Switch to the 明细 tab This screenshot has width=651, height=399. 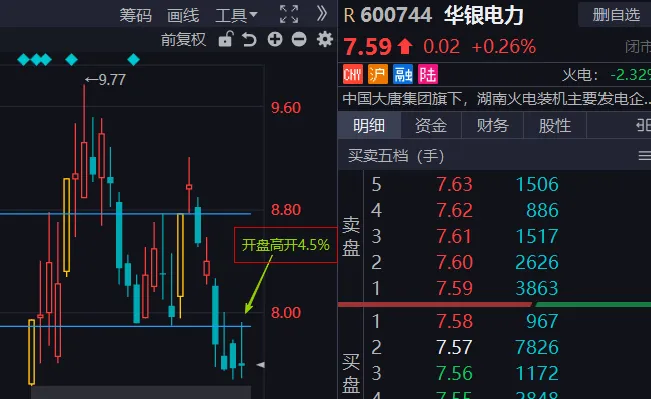coord(369,125)
